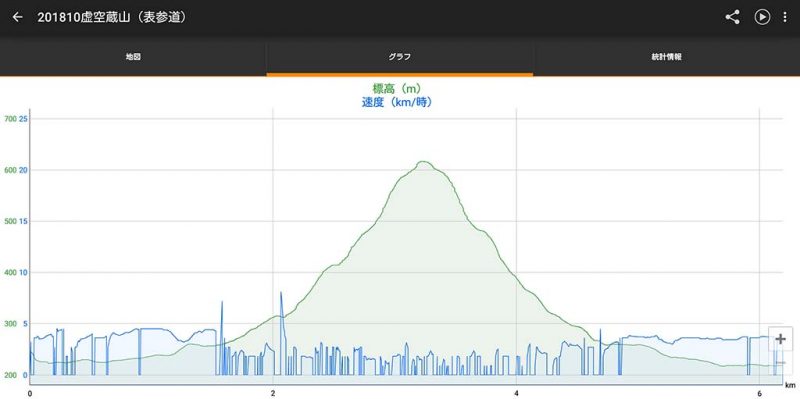Click the elevation peak on the green curve
The height and width of the screenshot is (399, 800).
pyautogui.click(x=423, y=162)
